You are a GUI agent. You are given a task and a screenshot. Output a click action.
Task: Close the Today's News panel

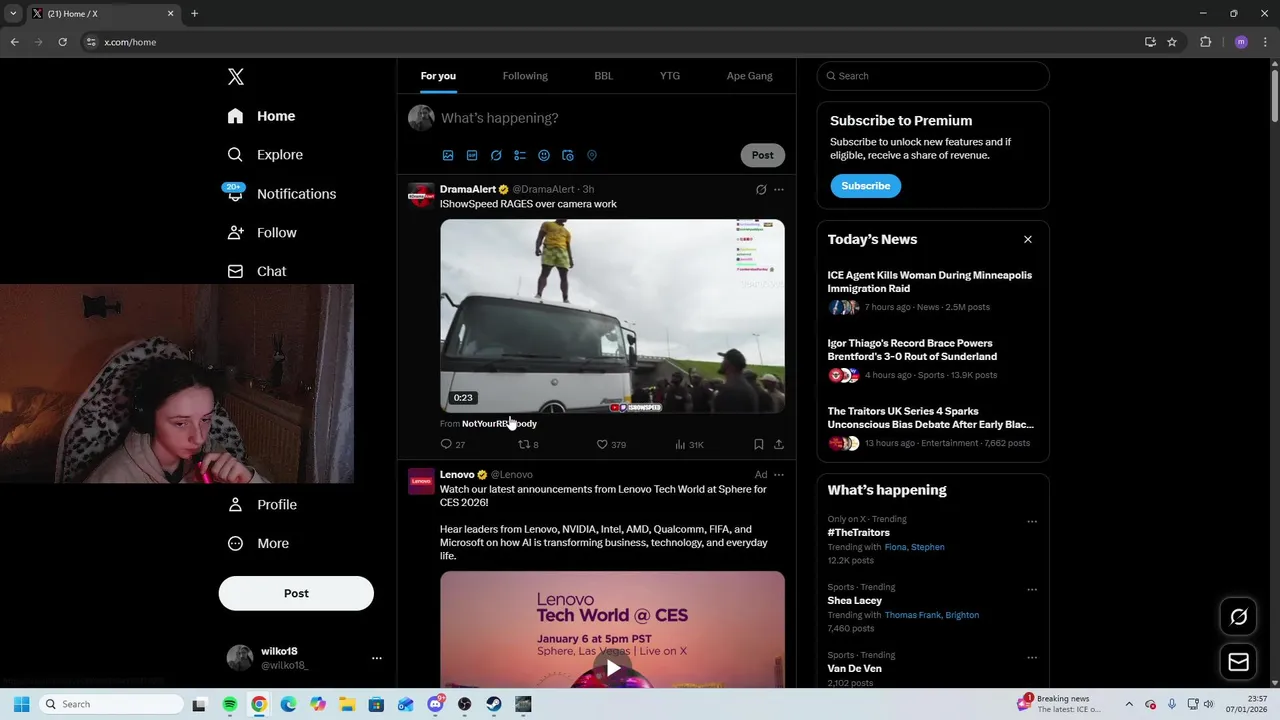[x=1027, y=240]
